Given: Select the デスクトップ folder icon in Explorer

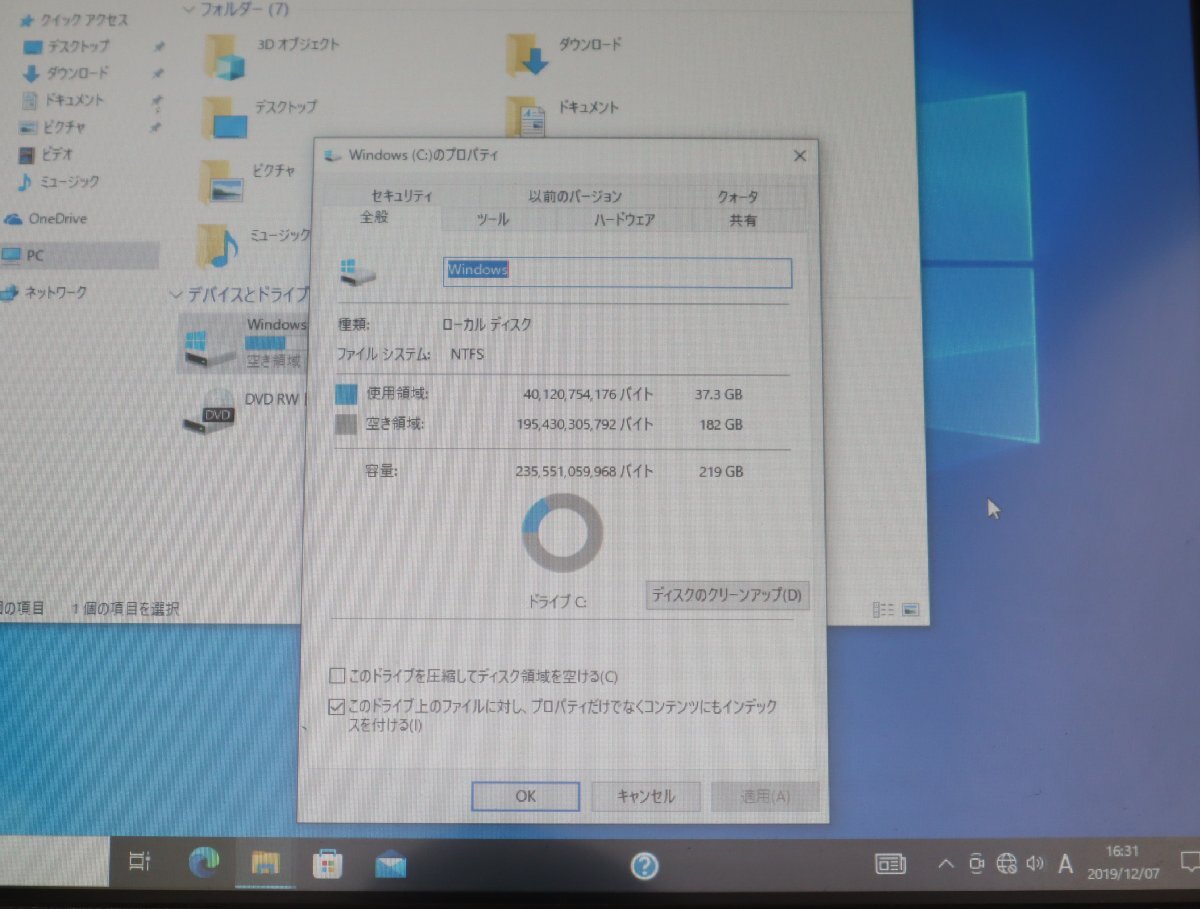Looking at the screenshot, I should pos(224,119).
